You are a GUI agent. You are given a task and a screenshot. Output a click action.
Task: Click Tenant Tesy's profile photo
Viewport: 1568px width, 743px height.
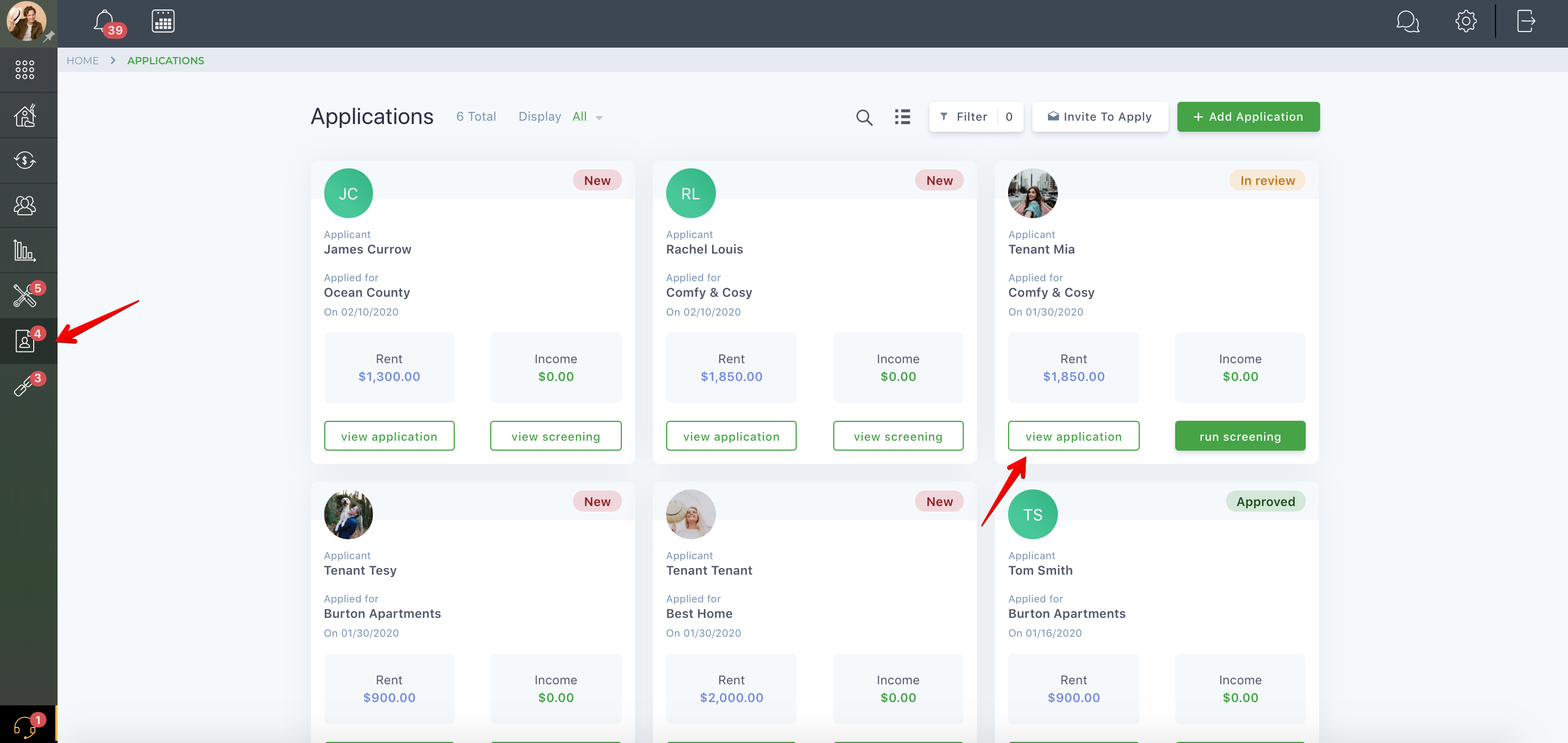[348, 515]
